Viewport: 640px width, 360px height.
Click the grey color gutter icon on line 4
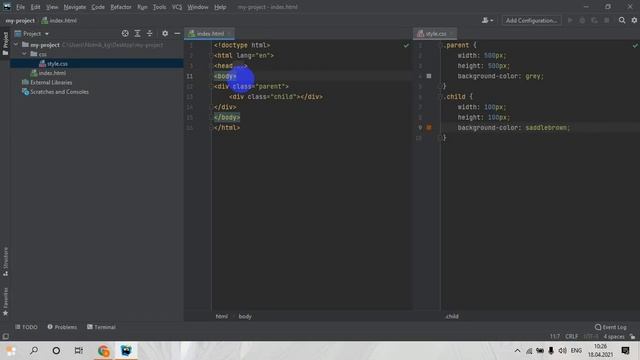pos(429,76)
